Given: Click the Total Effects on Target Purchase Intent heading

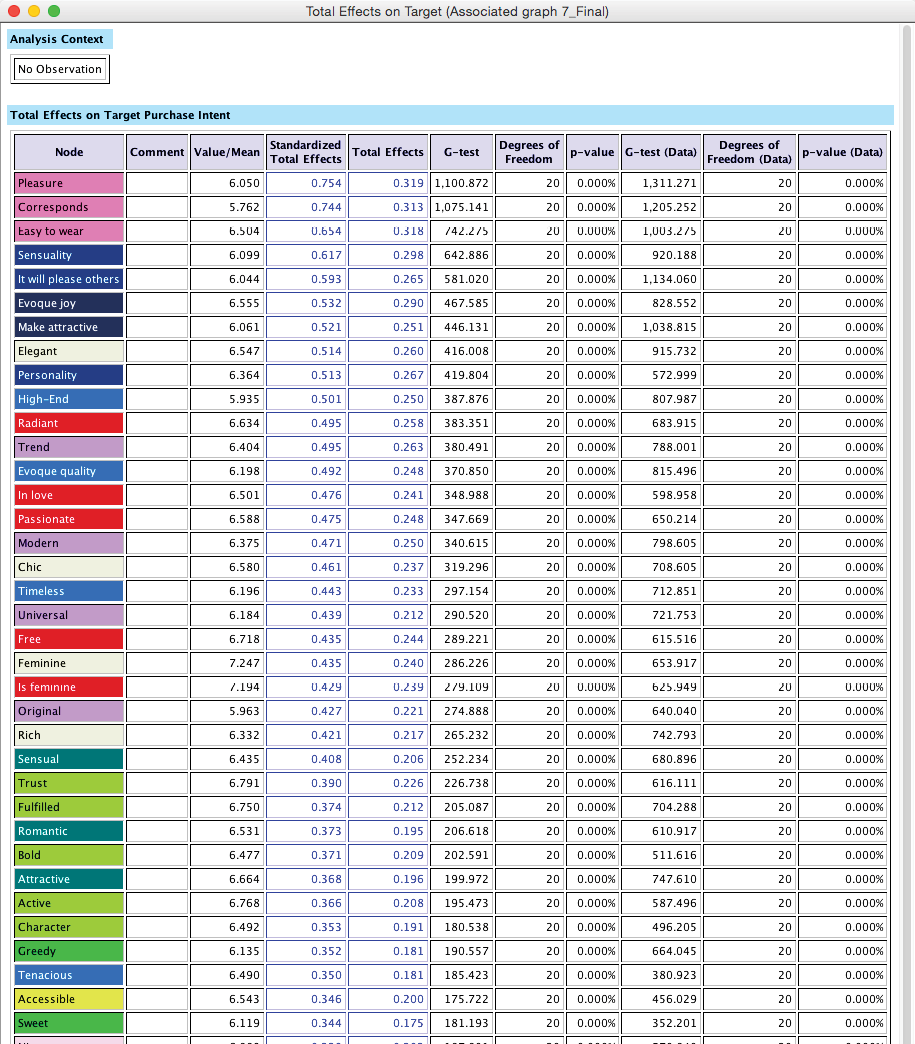Looking at the screenshot, I should pyautogui.click(x=120, y=115).
